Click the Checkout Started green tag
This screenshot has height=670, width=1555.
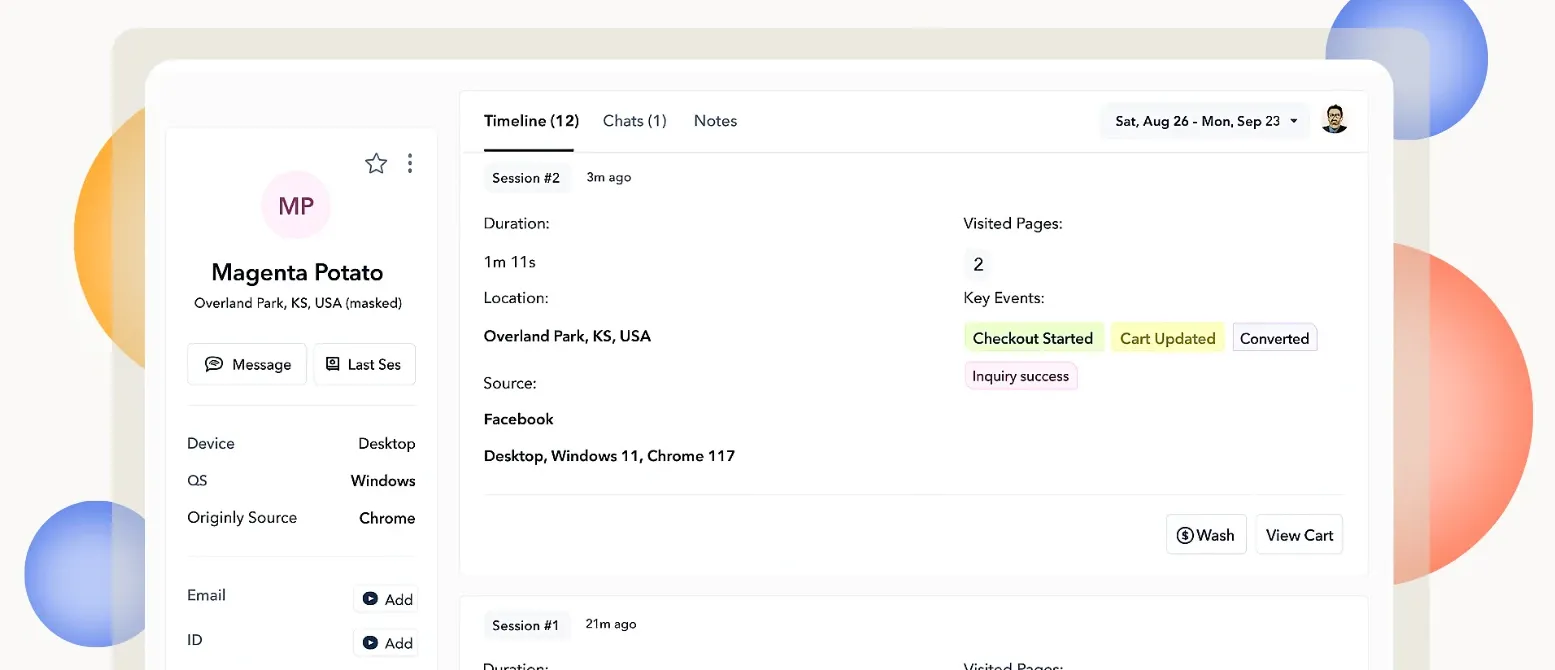click(1033, 338)
